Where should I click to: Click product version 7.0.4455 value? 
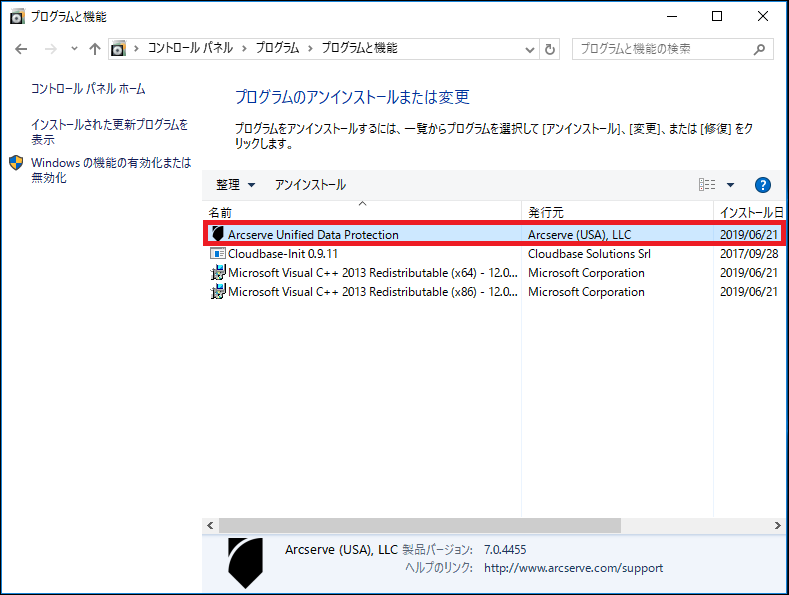coord(505,550)
